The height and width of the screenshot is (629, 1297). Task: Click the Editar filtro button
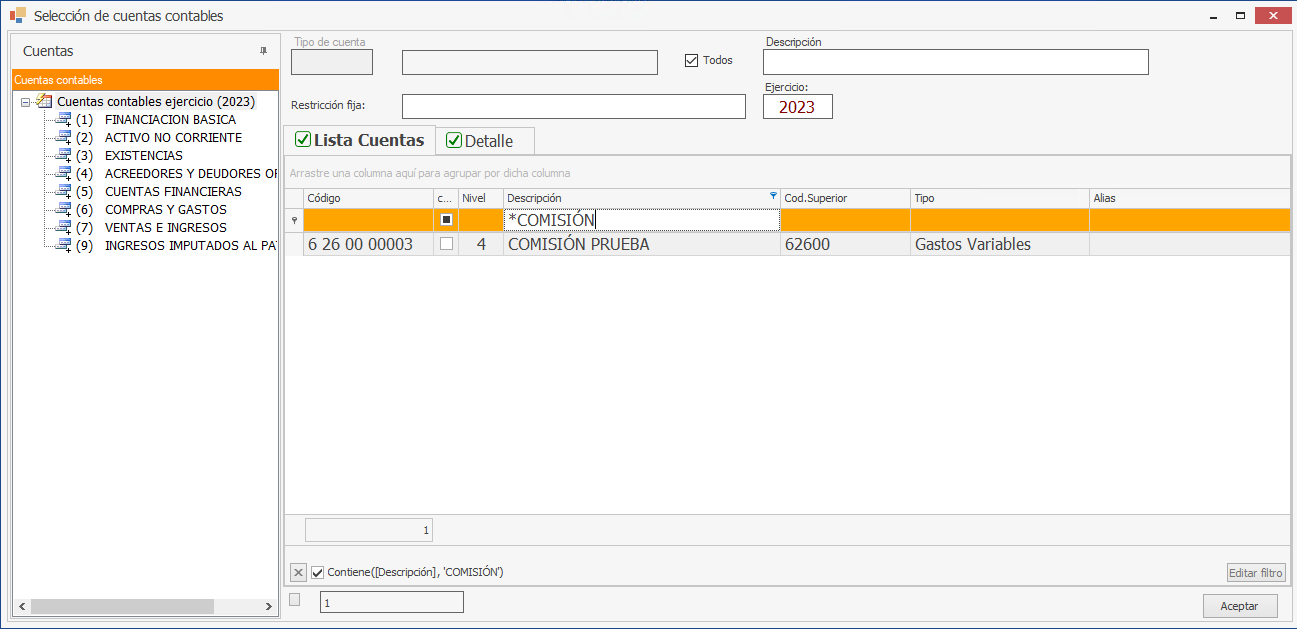(1256, 573)
